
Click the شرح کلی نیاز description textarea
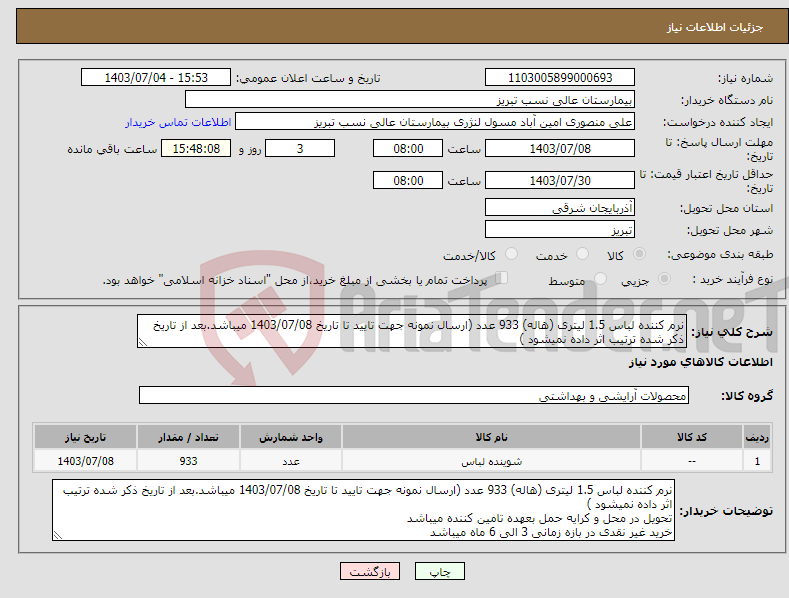(x=412, y=332)
